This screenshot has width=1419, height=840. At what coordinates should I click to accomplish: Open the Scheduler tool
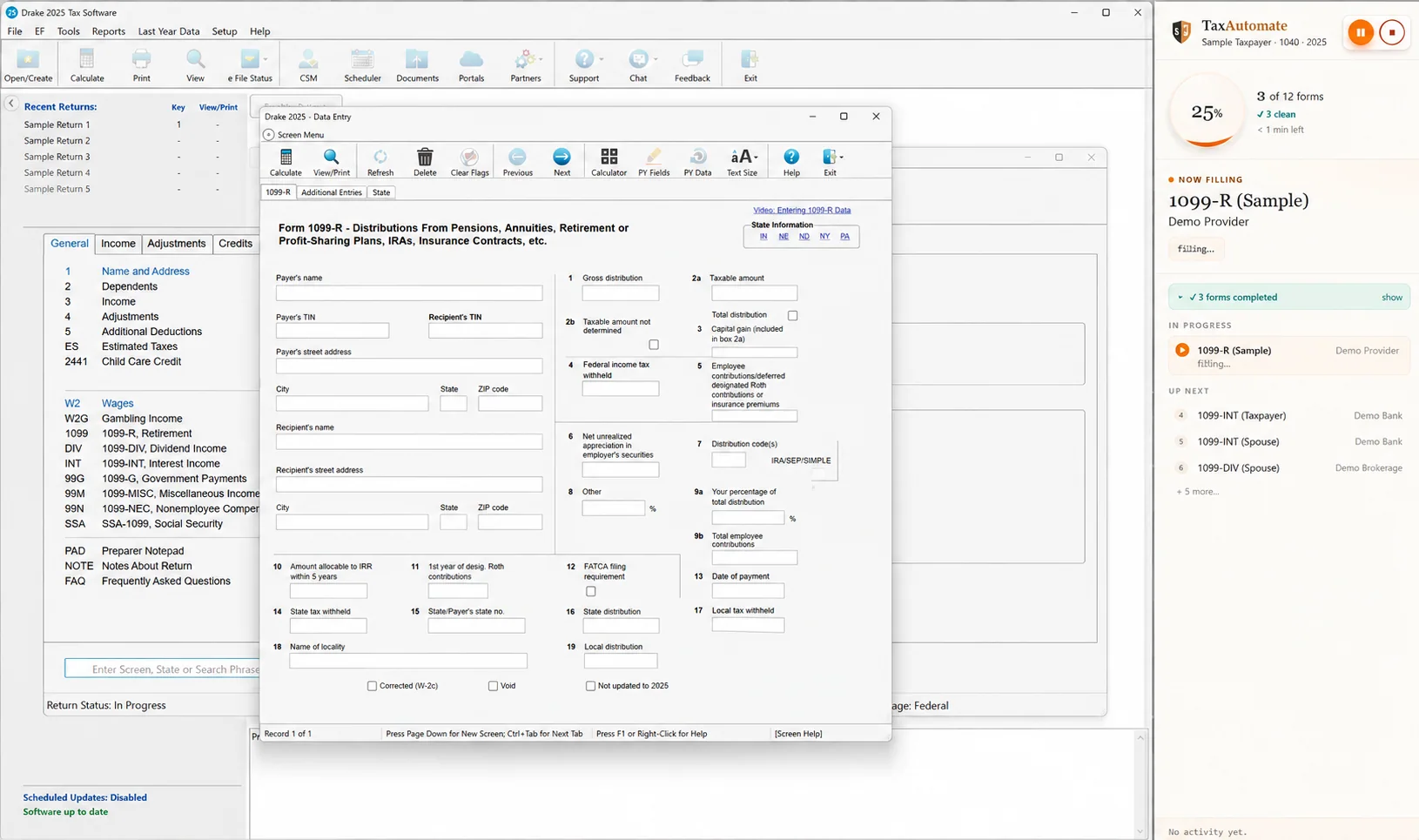pyautogui.click(x=362, y=65)
